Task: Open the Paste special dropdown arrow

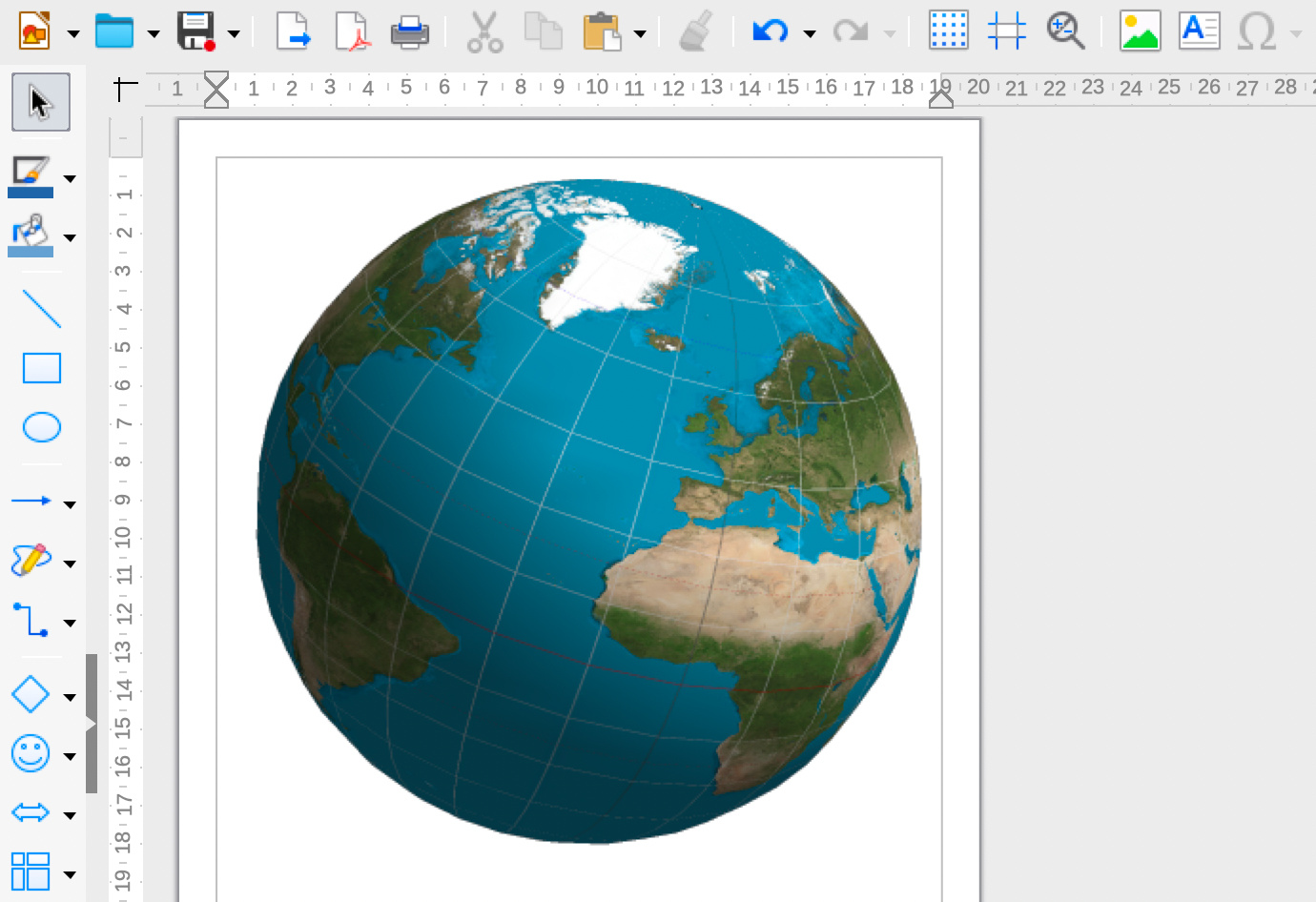Action: [640, 33]
